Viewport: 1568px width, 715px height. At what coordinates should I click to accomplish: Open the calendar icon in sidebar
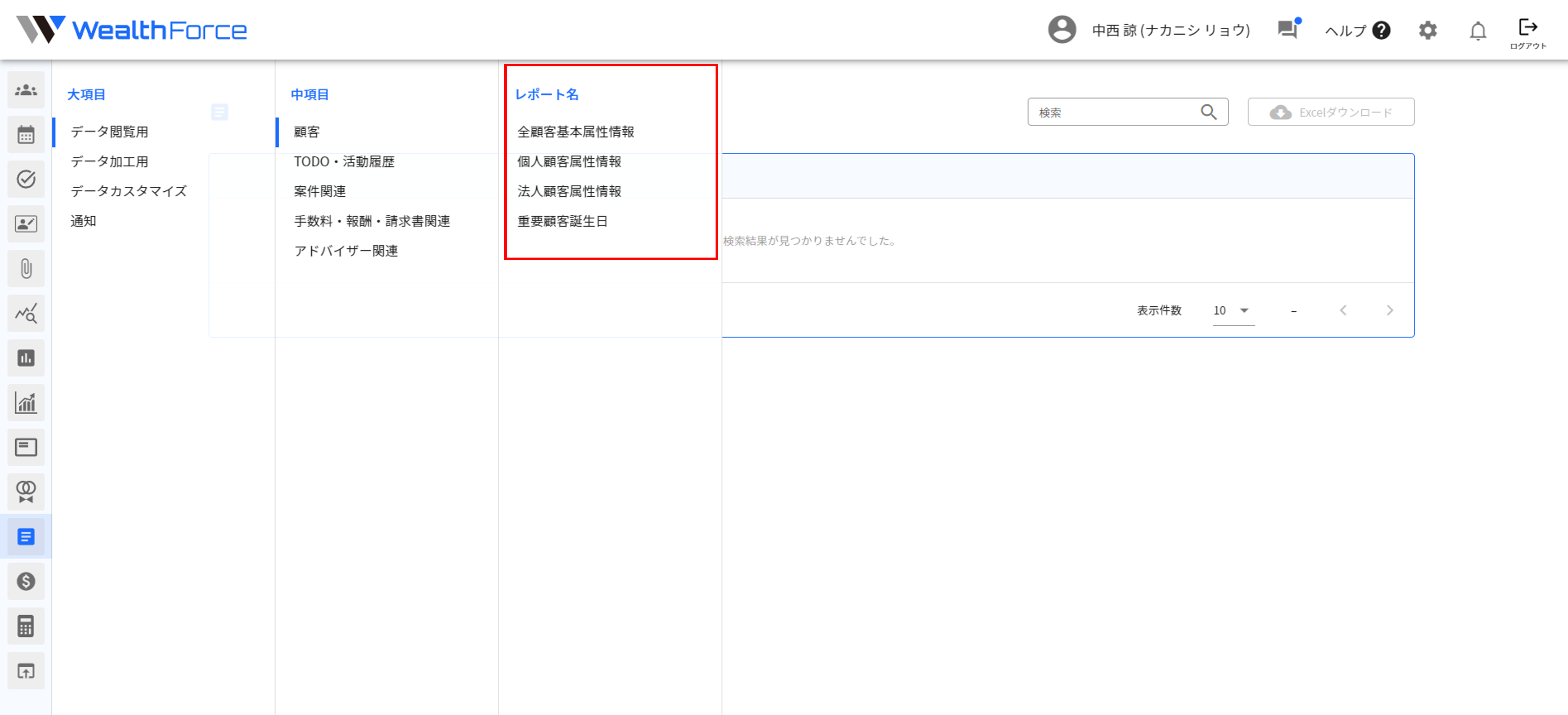26,134
